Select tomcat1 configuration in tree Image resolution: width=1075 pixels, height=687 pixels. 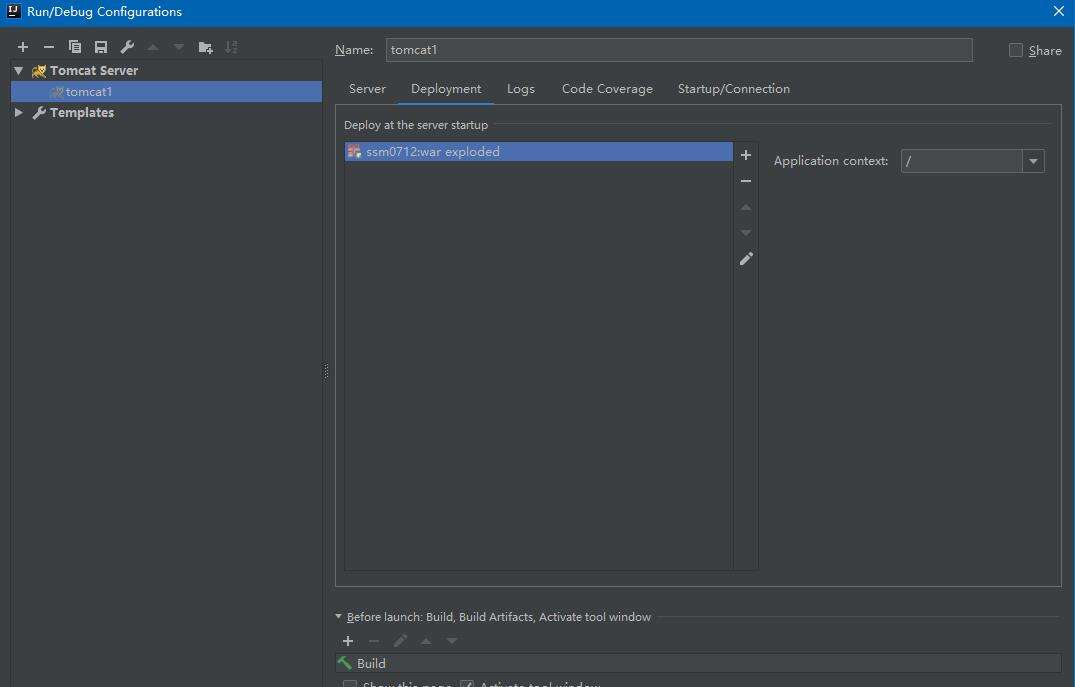(167, 91)
